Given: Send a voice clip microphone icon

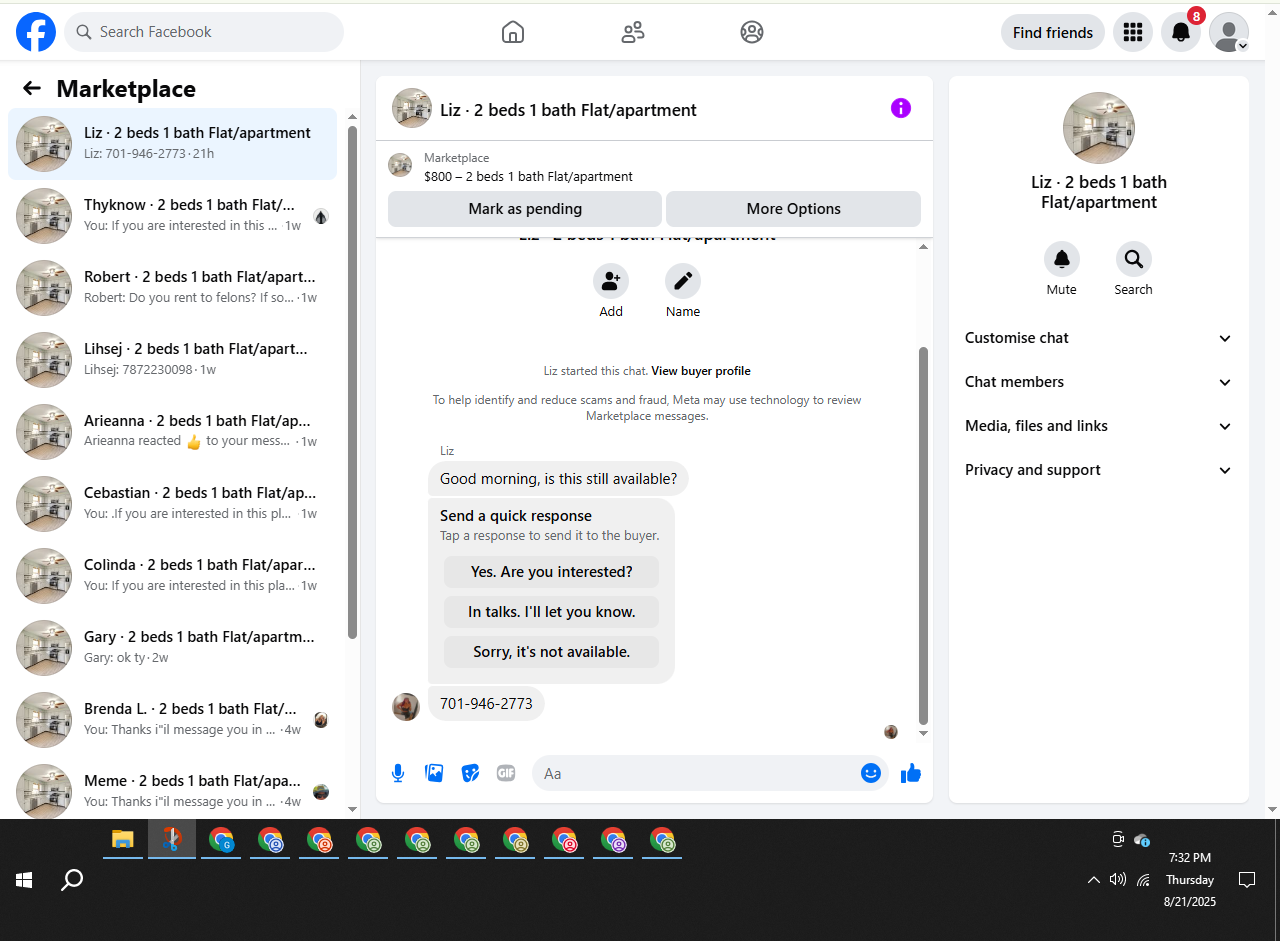Looking at the screenshot, I should click(x=398, y=773).
